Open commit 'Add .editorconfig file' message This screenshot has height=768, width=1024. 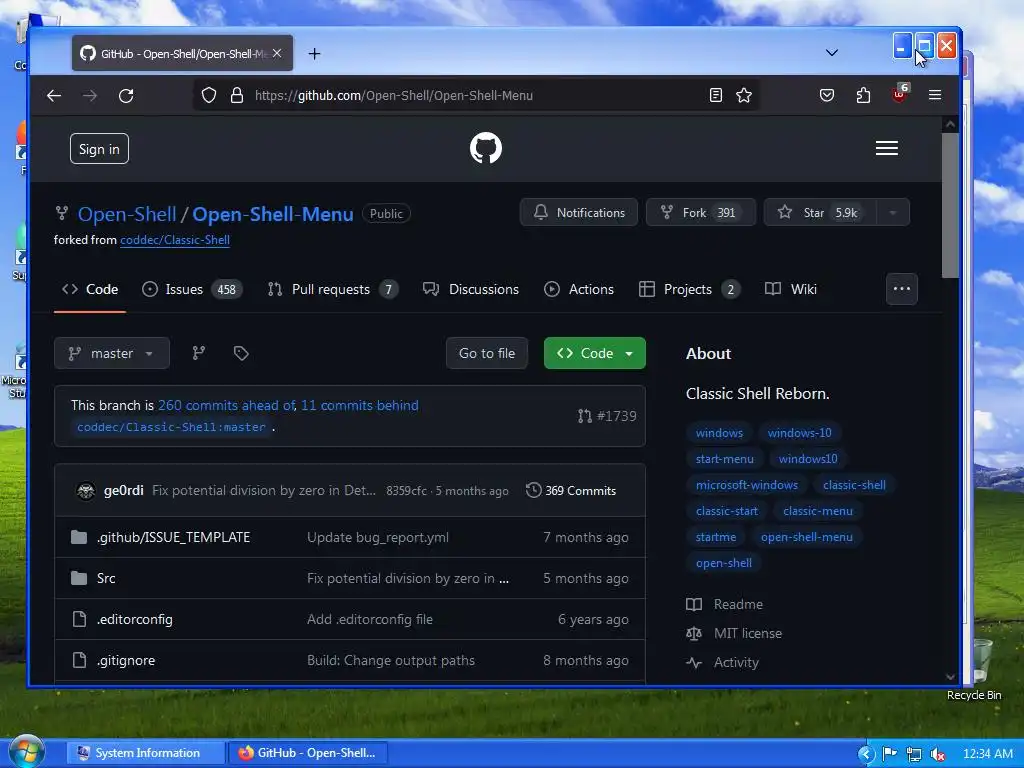(x=370, y=620)
